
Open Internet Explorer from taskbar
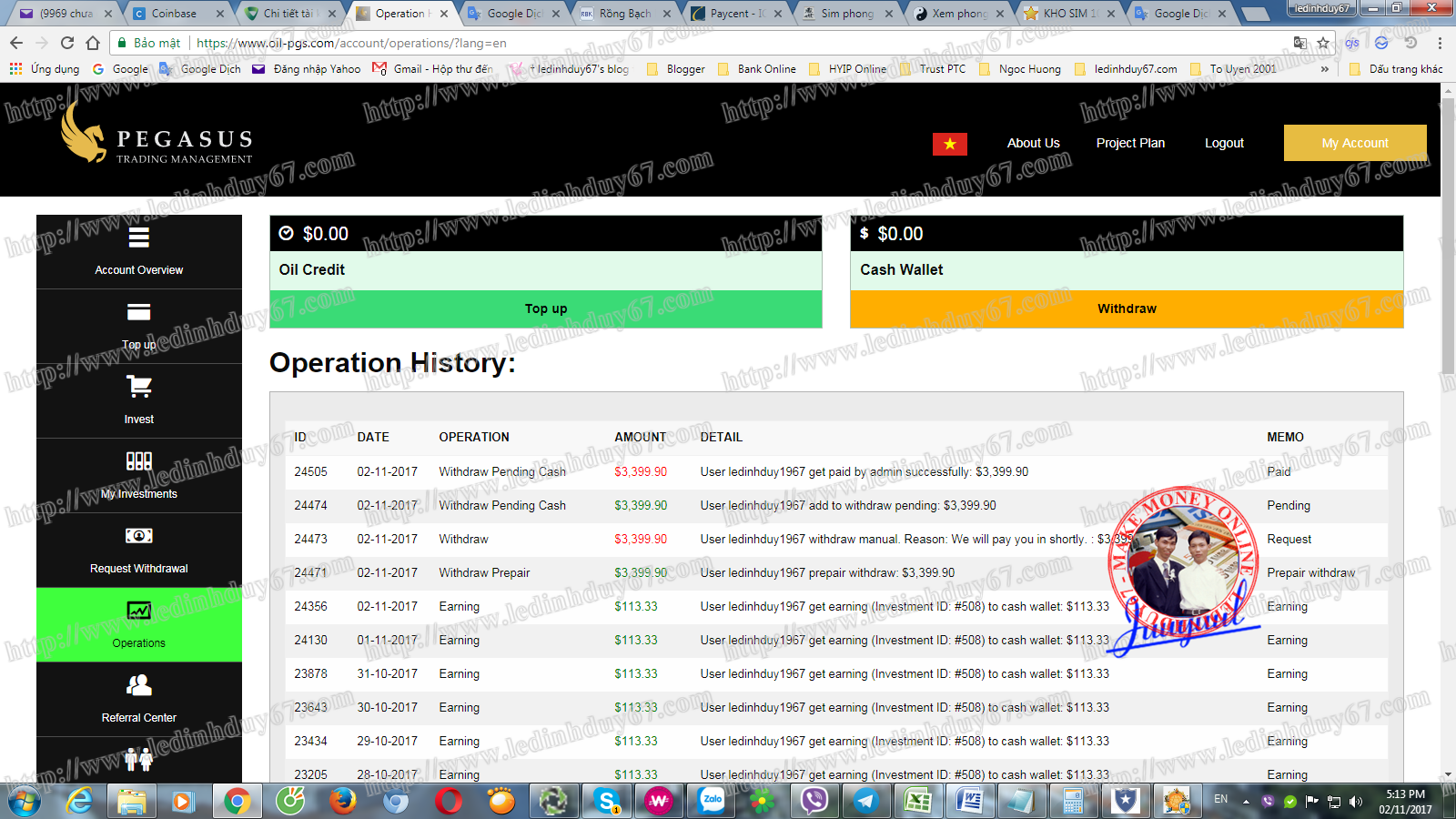coord(80,801)
